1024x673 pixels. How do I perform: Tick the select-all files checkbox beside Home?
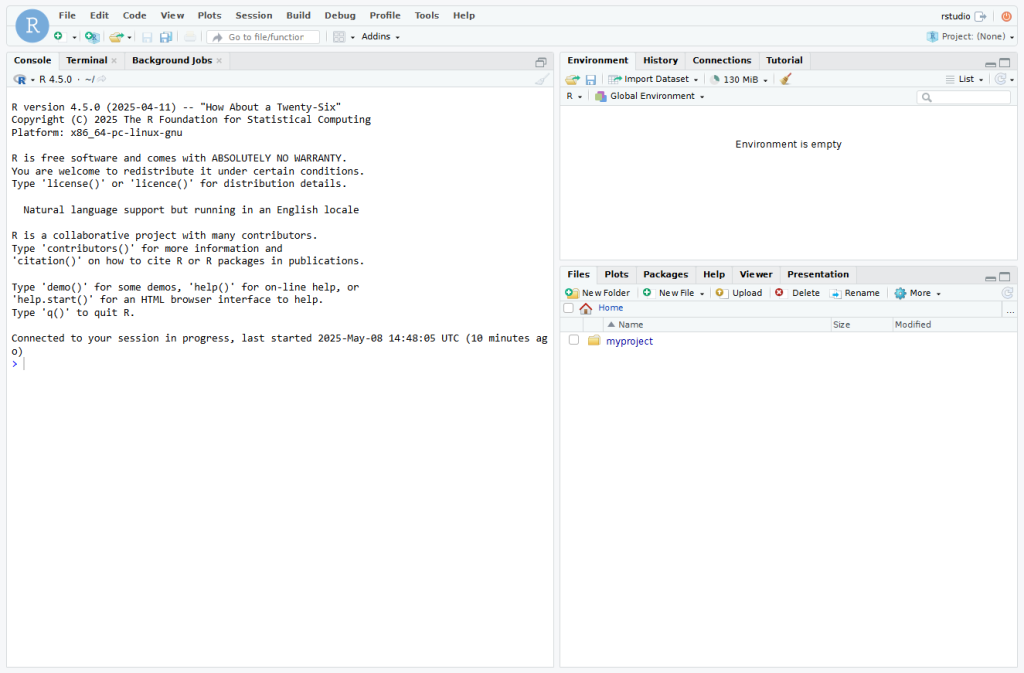pyautogui.click(x=568, y=308)
